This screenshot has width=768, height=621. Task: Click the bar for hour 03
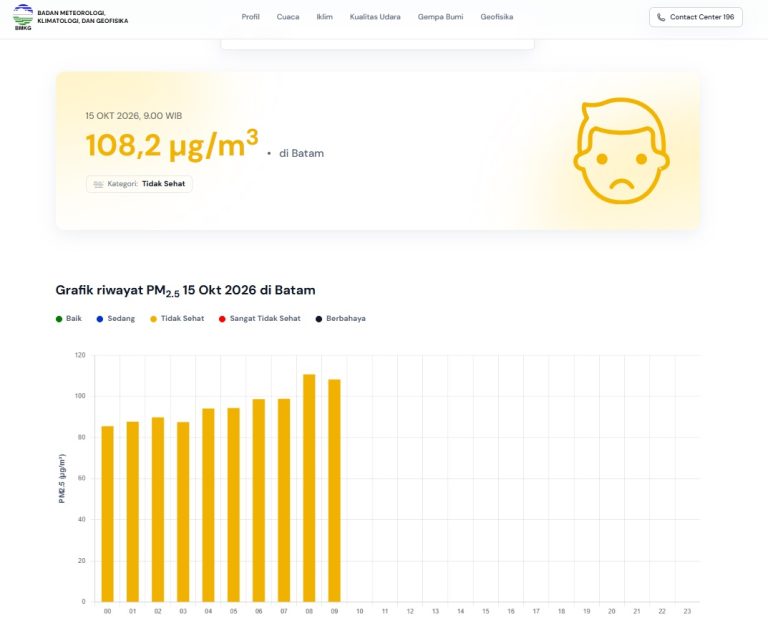click(x=183, y=512)
